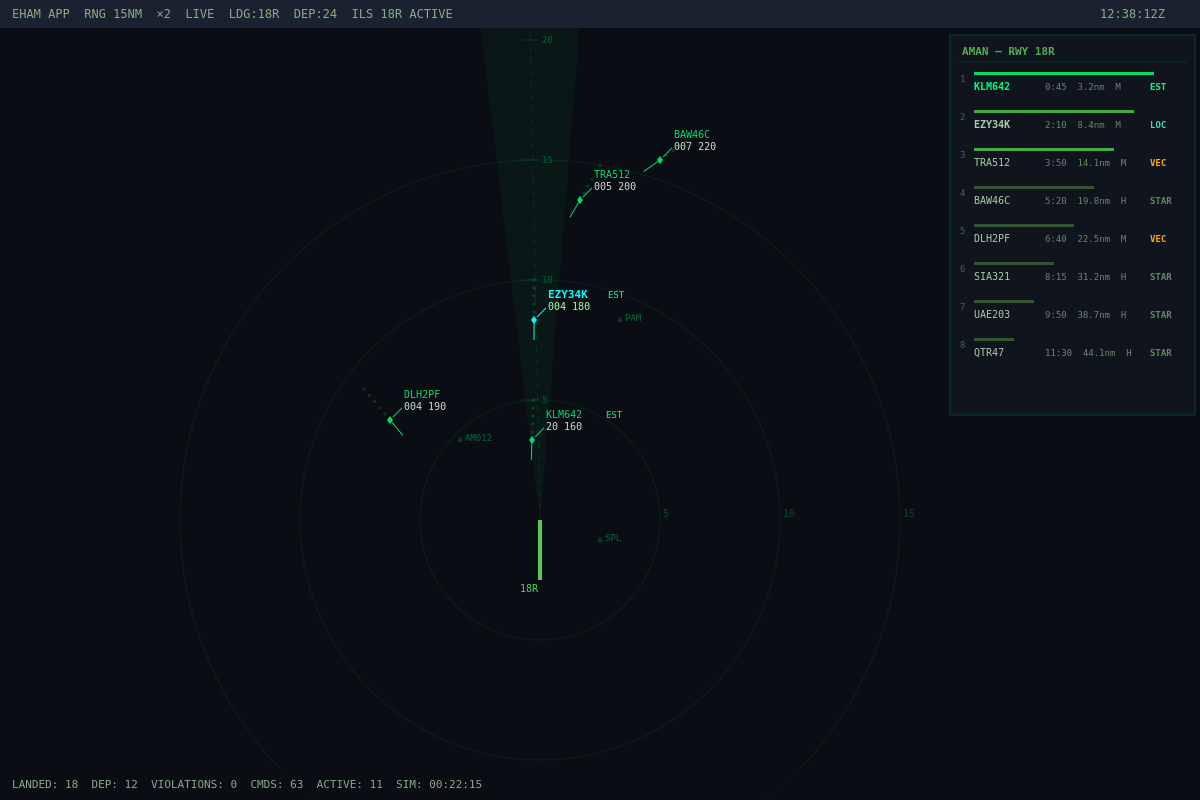Click the VEC status for DLH2PF
Image resolution: width=1200 pixels, height=800 pixels.
point(1158,239)
